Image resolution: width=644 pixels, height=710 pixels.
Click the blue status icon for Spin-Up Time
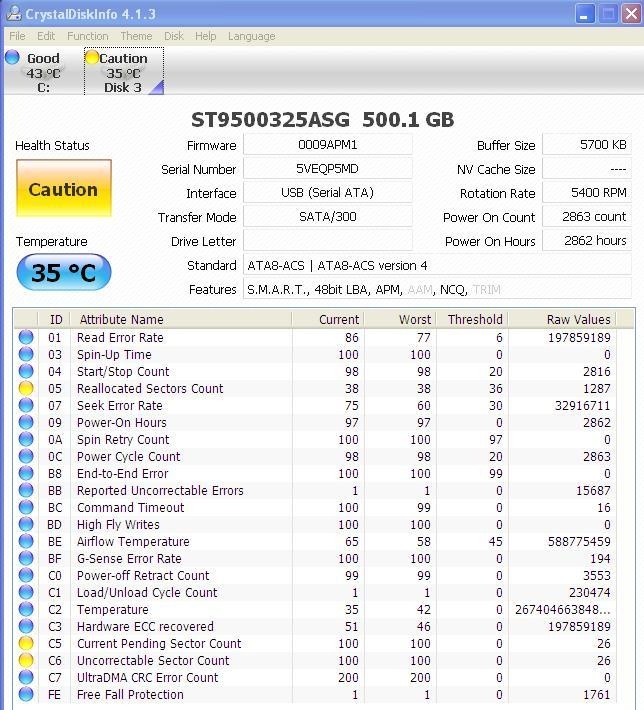[x=26, y=354]
